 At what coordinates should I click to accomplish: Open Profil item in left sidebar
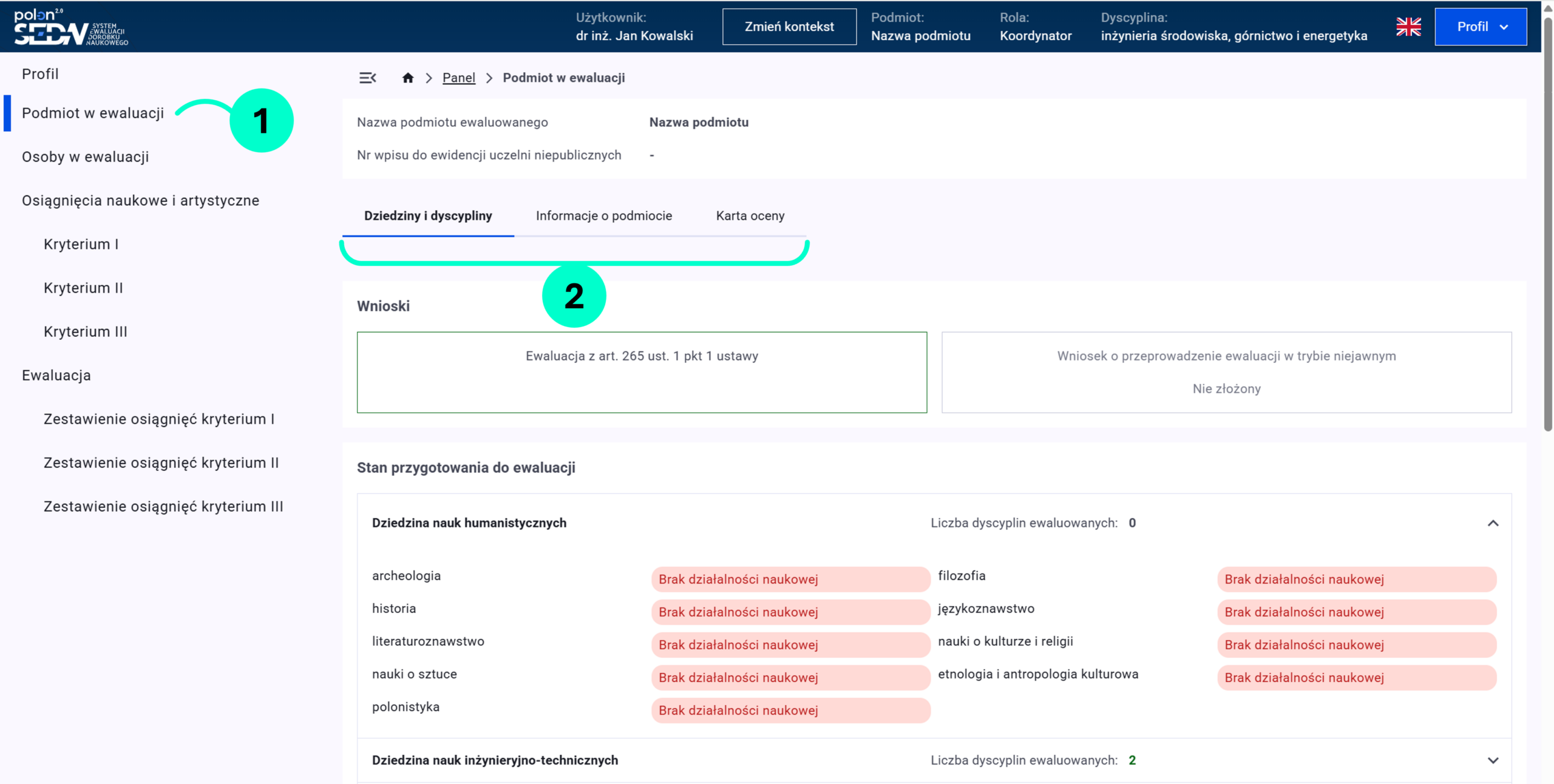point(40,74)
